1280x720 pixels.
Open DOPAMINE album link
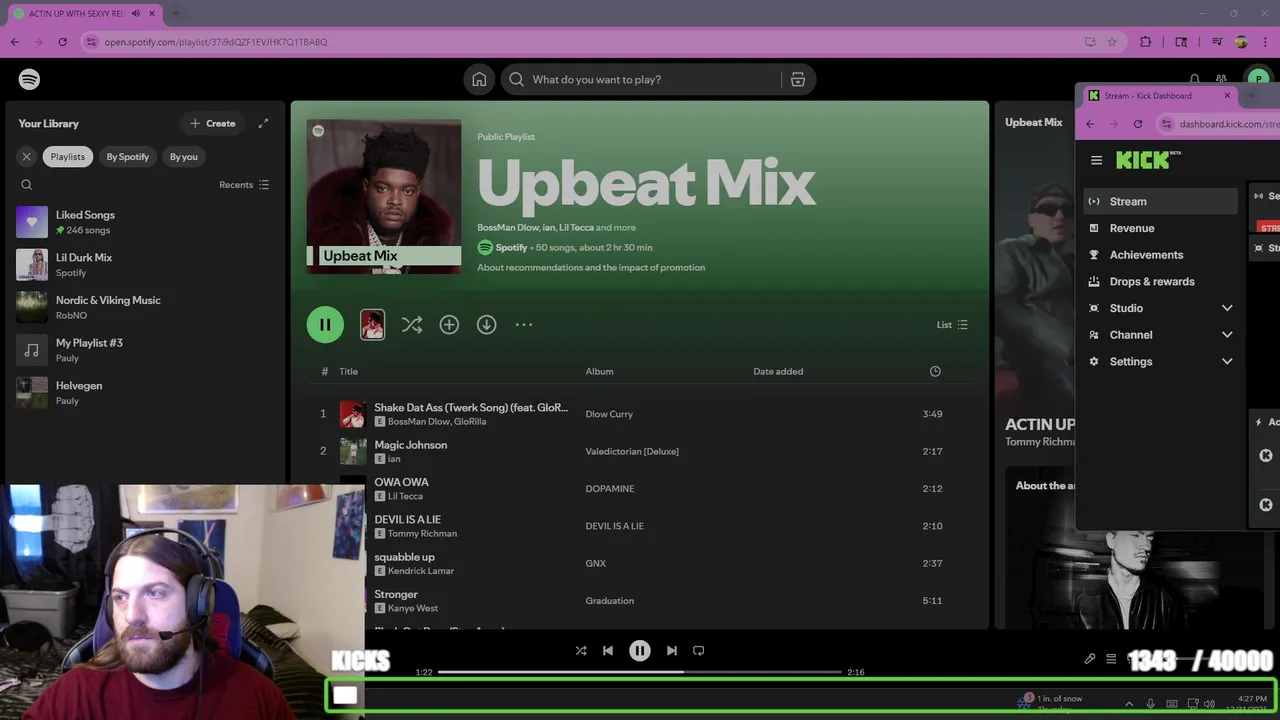[610, 489]
